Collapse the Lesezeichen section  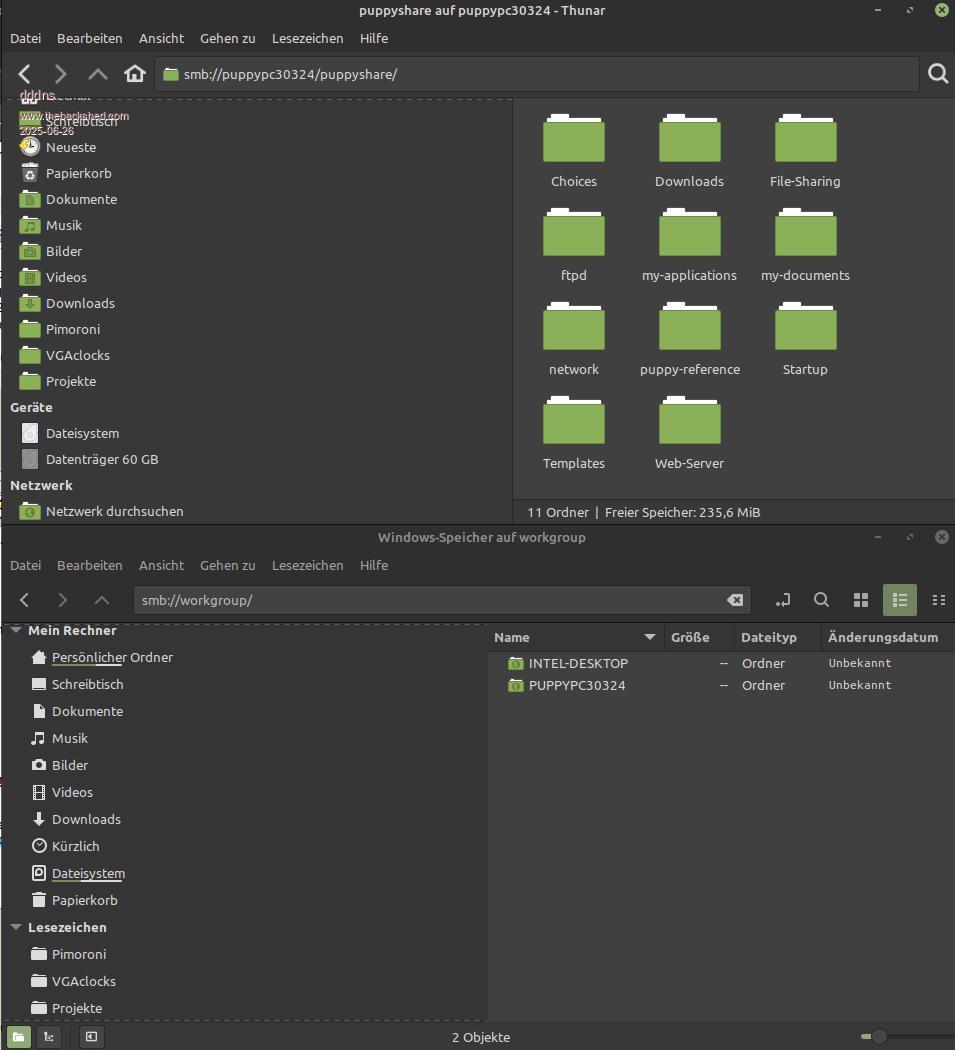point(16,928)
